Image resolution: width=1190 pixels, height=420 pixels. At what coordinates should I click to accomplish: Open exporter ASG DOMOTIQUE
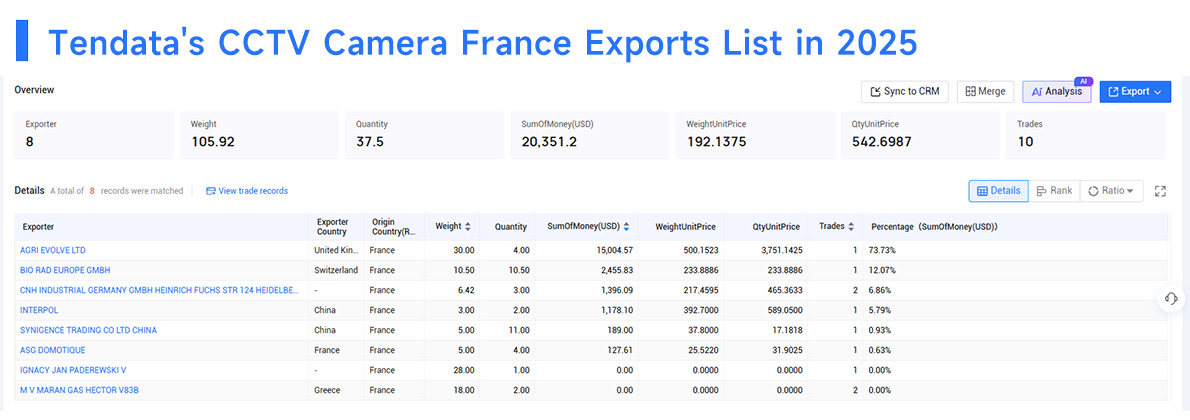point(54,350)
